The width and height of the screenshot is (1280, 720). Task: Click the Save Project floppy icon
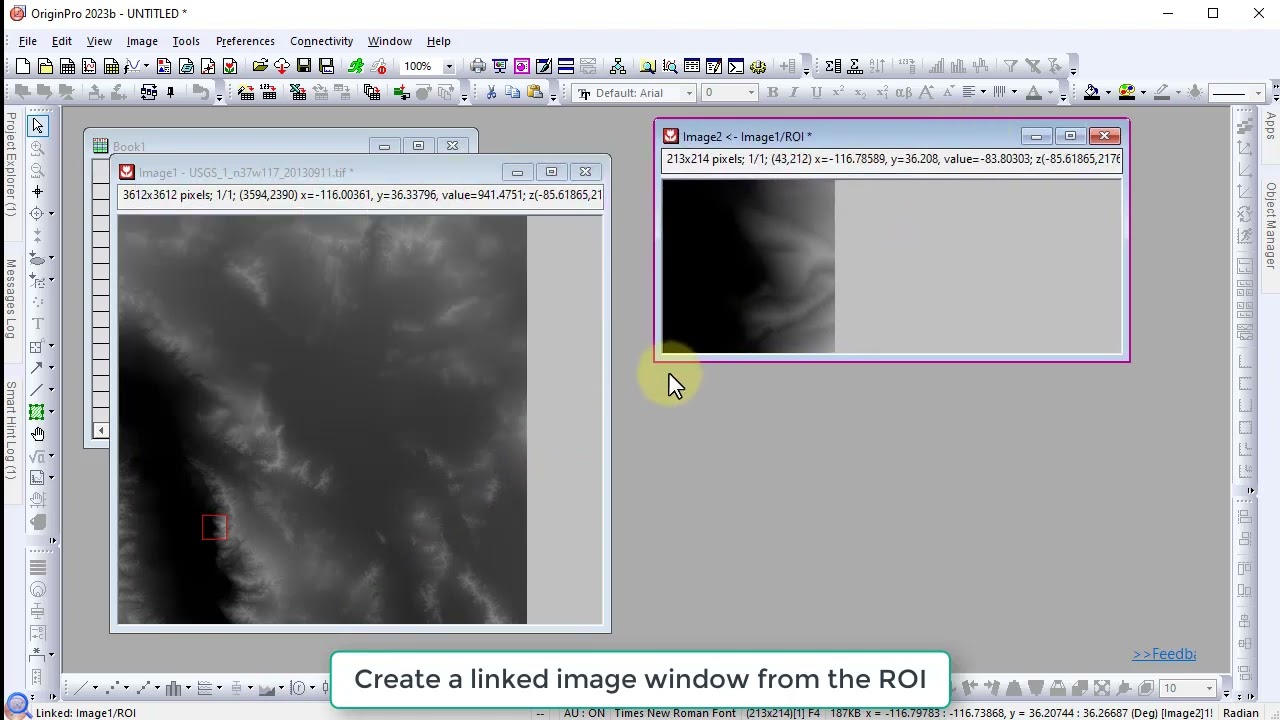303,67
